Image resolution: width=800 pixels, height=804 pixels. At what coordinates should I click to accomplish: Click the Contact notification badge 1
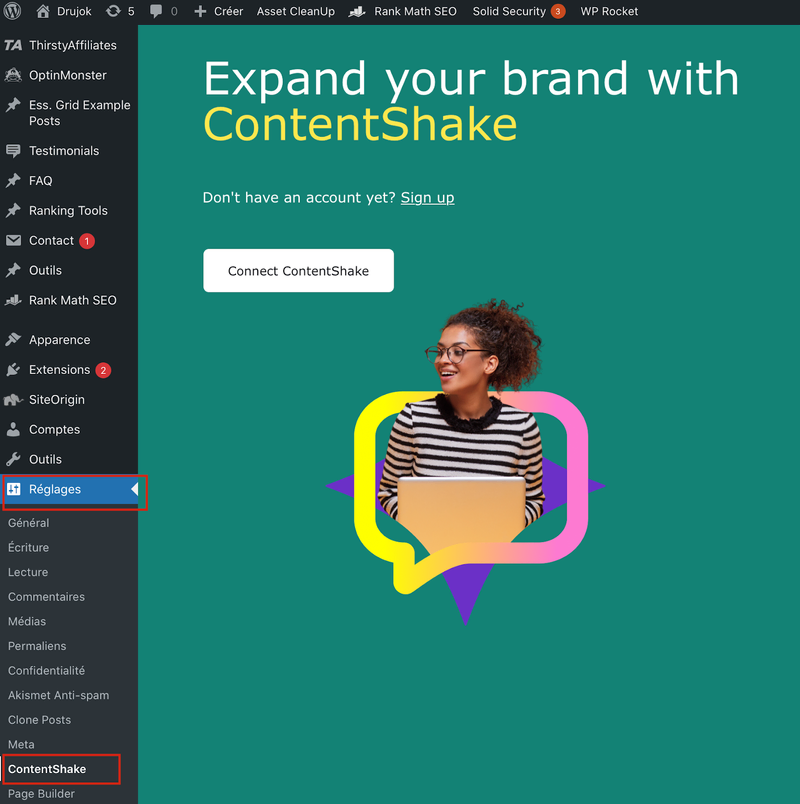coord(87,241)
